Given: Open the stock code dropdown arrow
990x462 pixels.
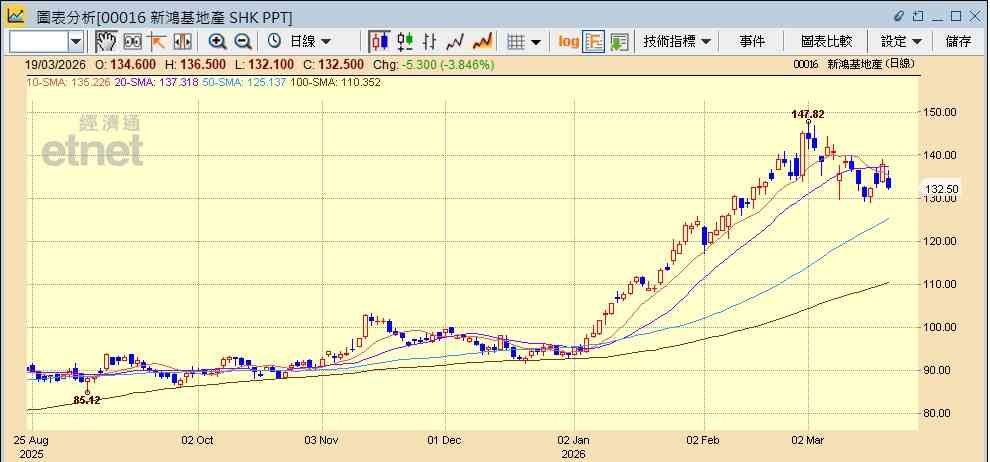Looking at the screenshot, I should [x=76, y=42].
